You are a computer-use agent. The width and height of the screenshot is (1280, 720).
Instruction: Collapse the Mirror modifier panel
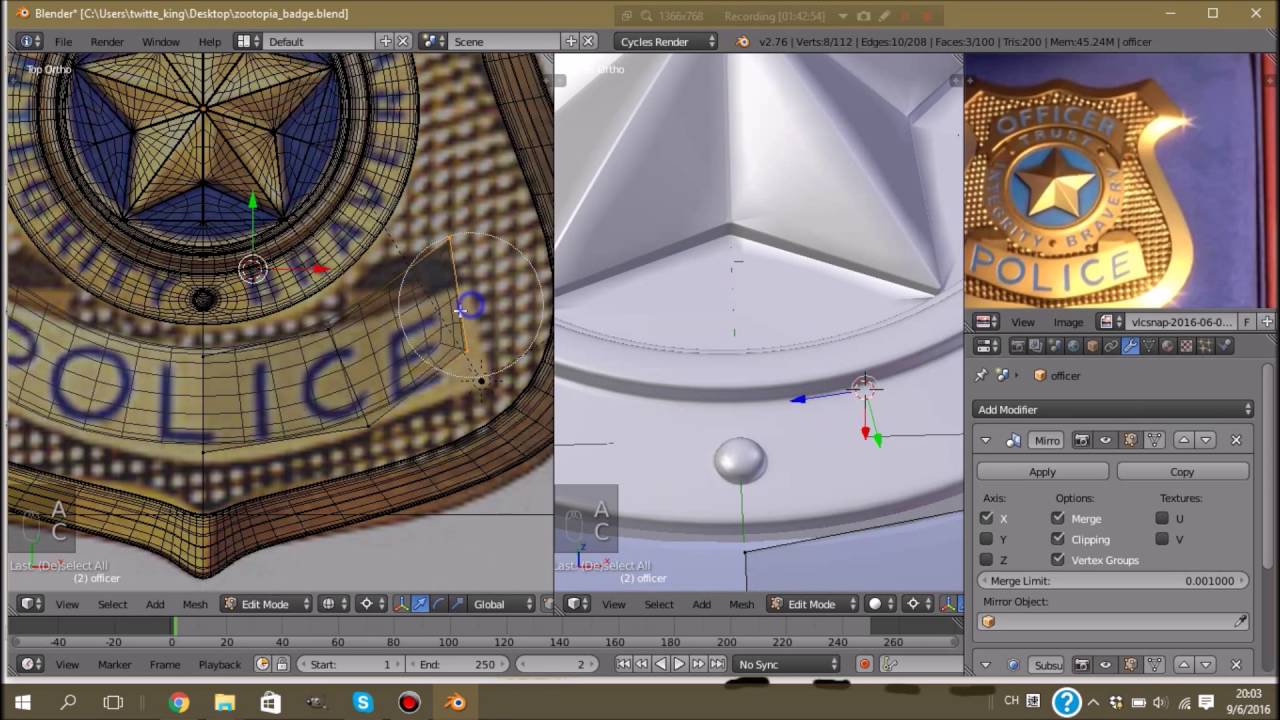986,440
